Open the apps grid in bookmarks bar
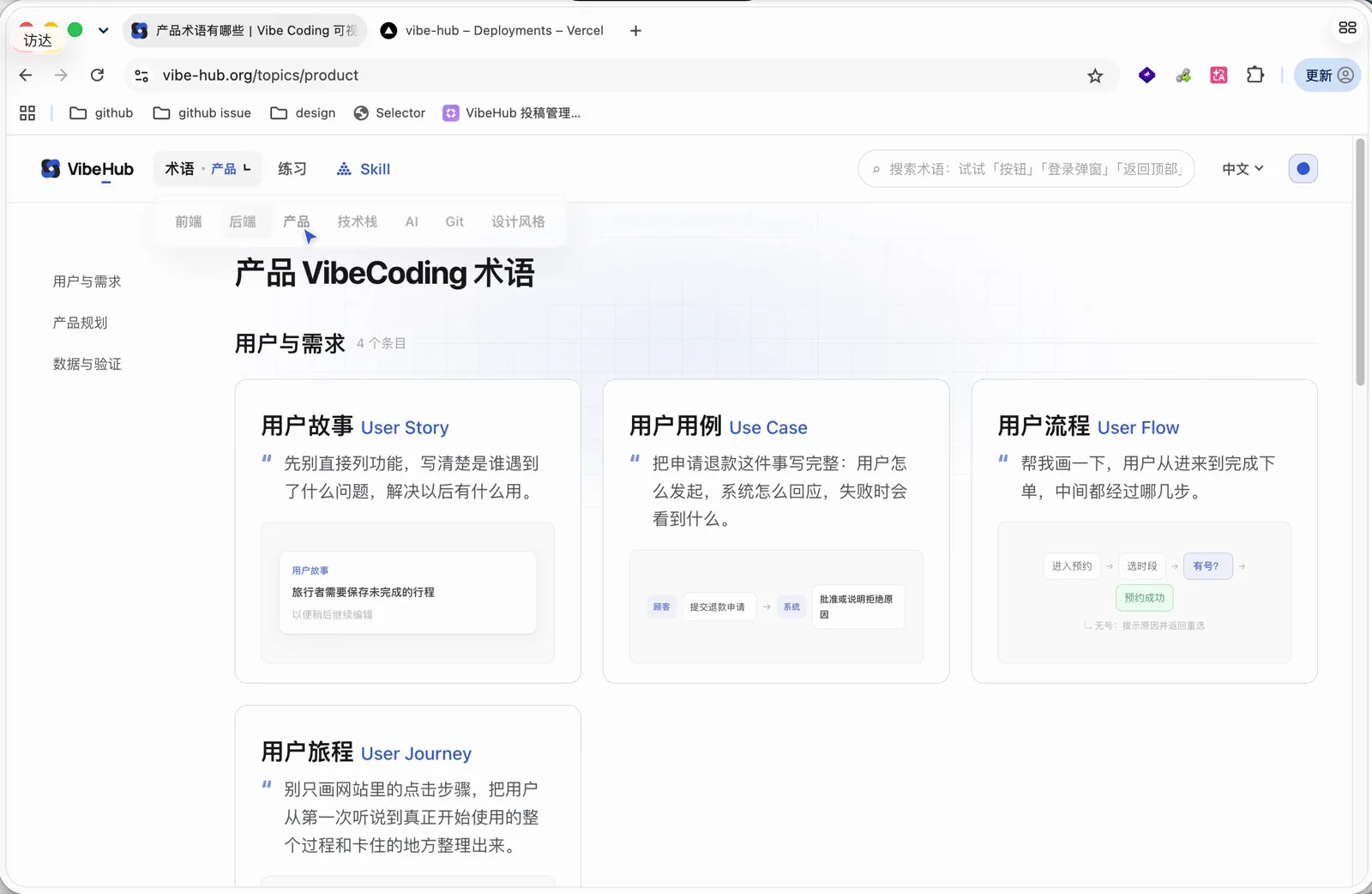Screen dimensions: 1372x894 coord(27,113)
